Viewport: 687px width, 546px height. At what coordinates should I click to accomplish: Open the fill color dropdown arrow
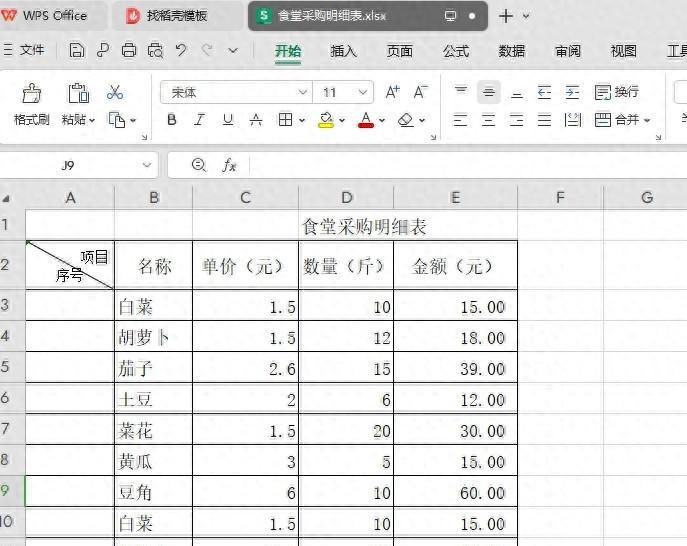click(342, 120)
